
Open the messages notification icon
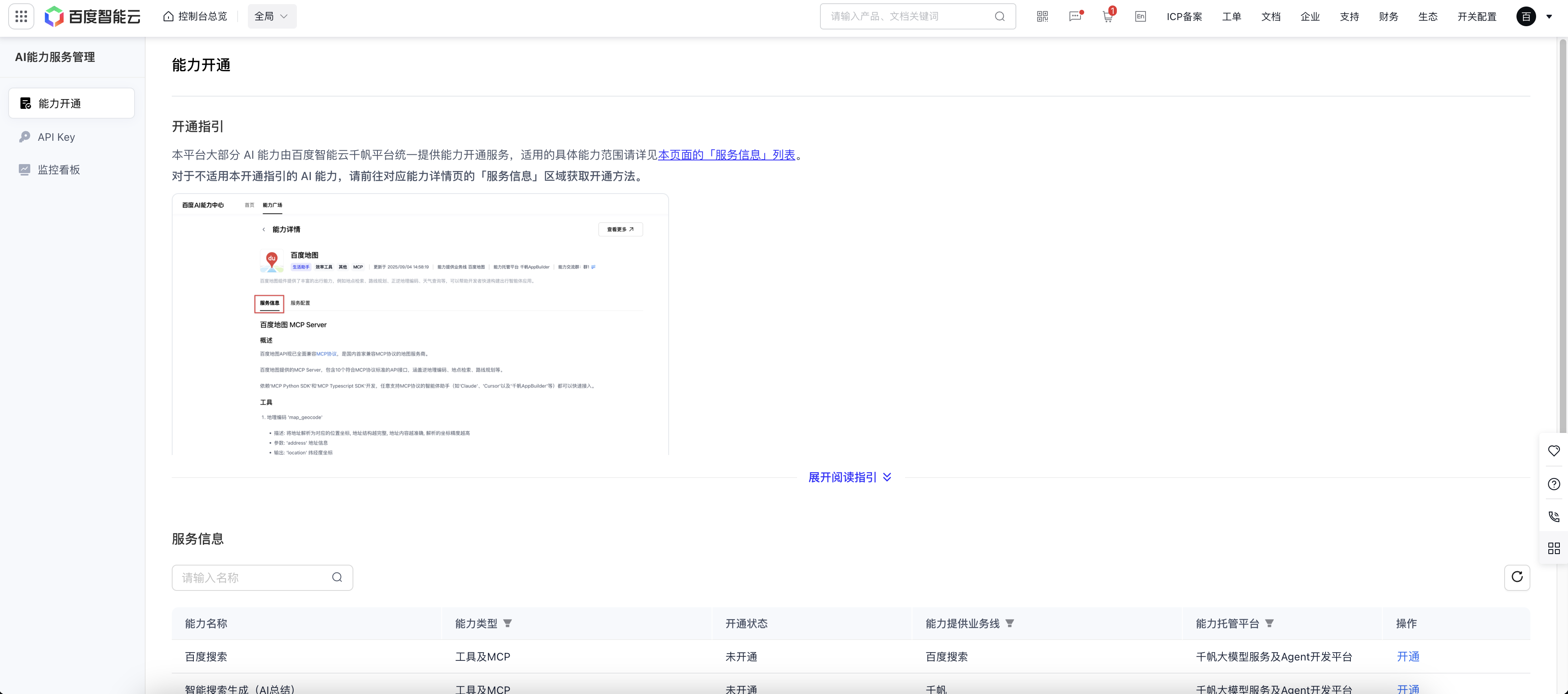(1076, 16)
